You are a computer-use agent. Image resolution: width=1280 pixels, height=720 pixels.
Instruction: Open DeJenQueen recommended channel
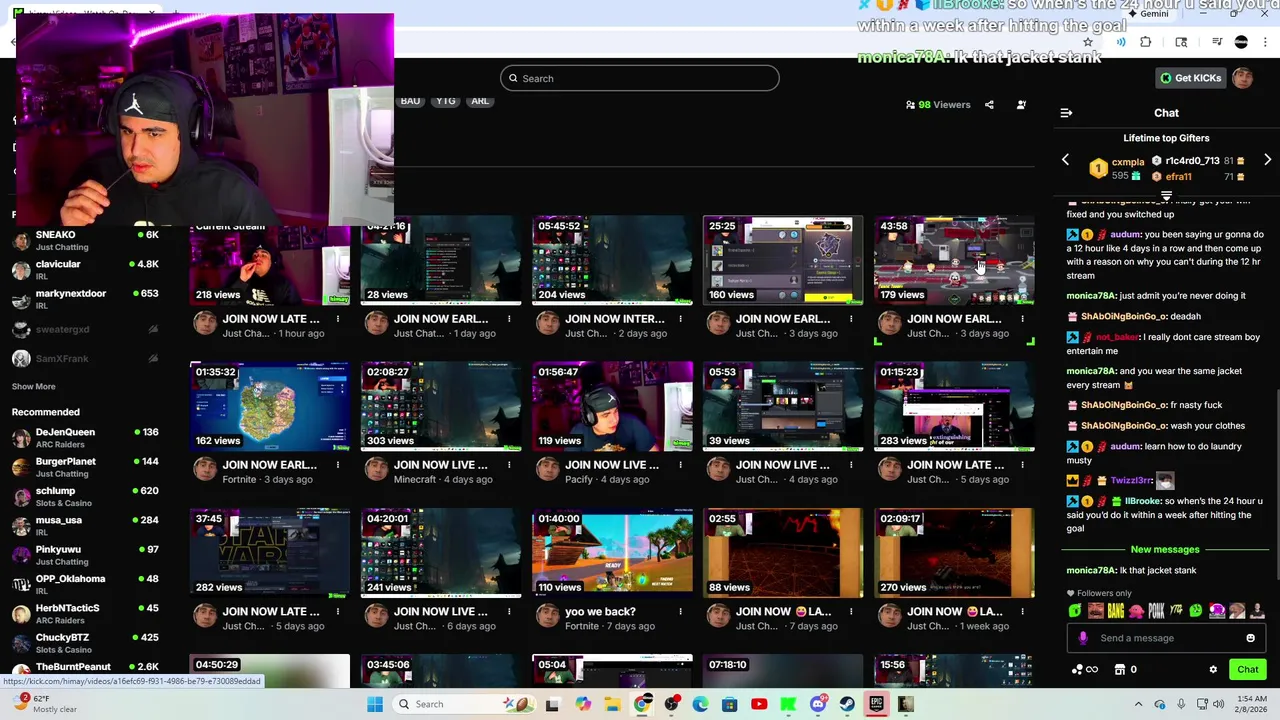coord(85,438)
